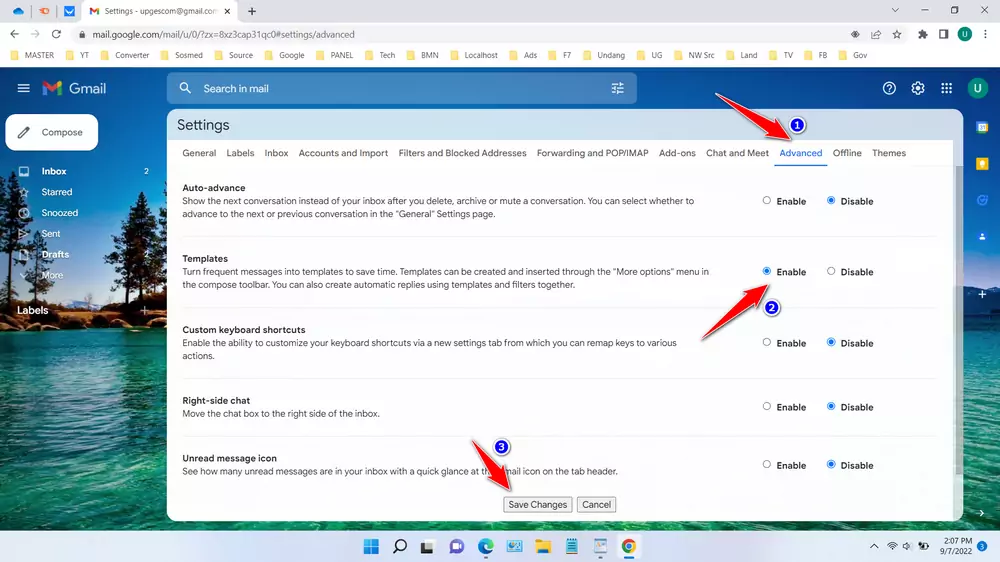1000x562 pixels.
Task: Disable Templates
Action: 831,271
